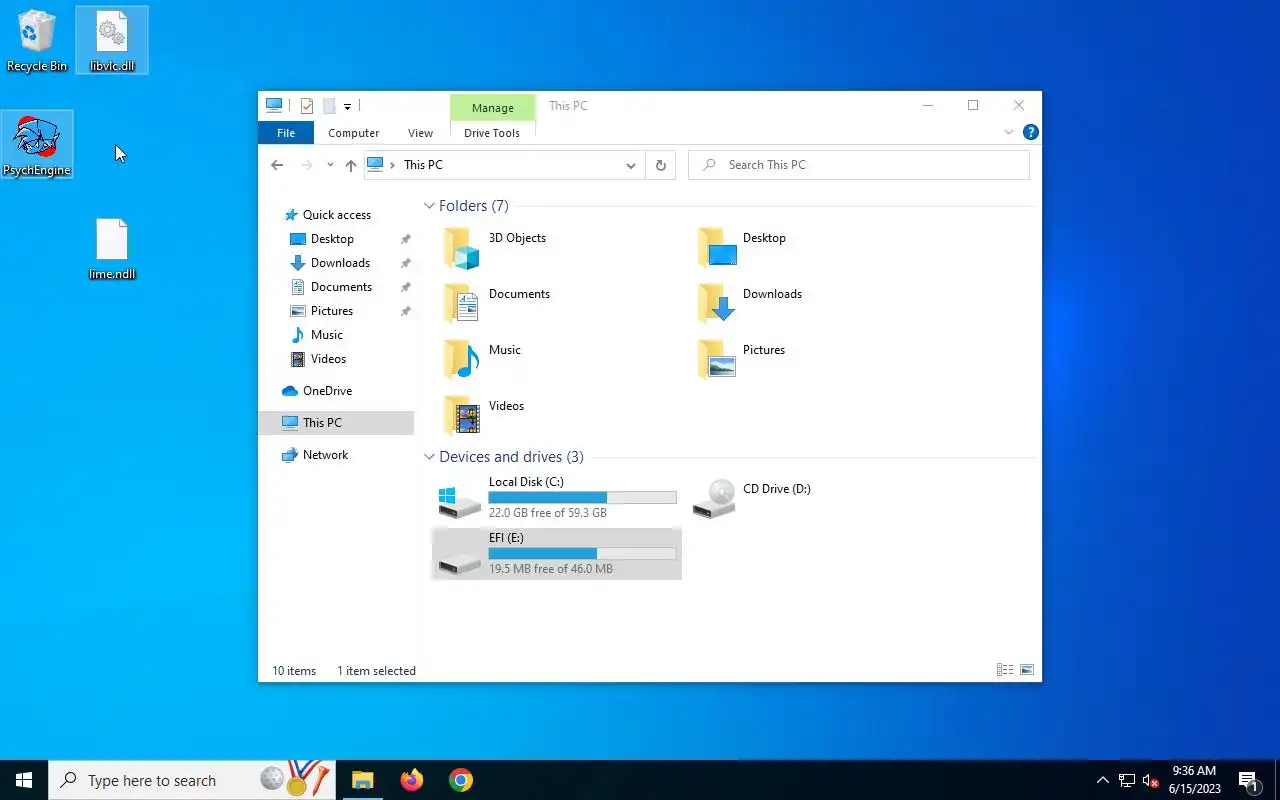Select the libvlc.dll file on desktop
The width and height of the screenshot is (1280, 800).
112,41
